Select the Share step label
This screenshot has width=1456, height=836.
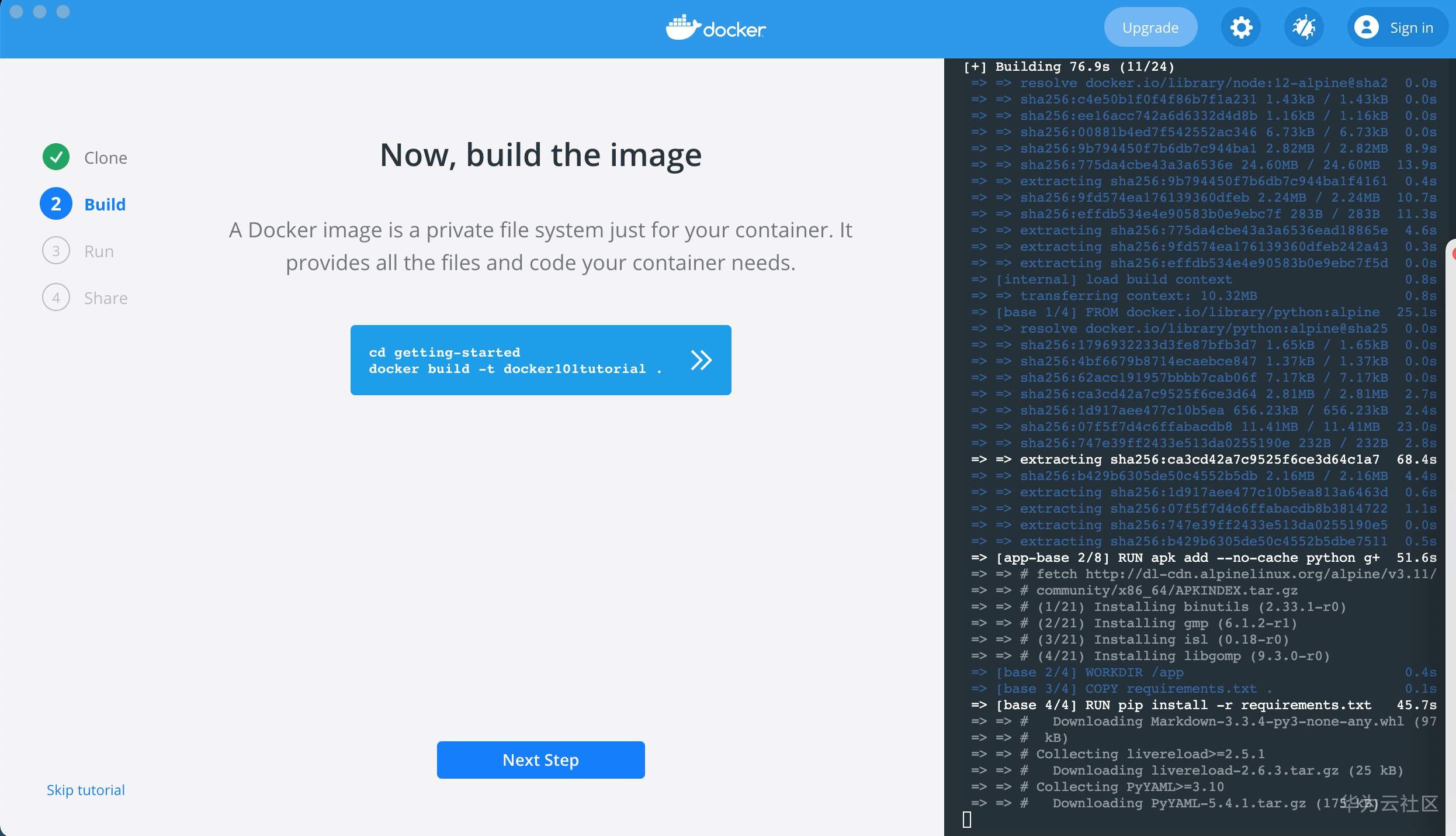pos(106,298)
